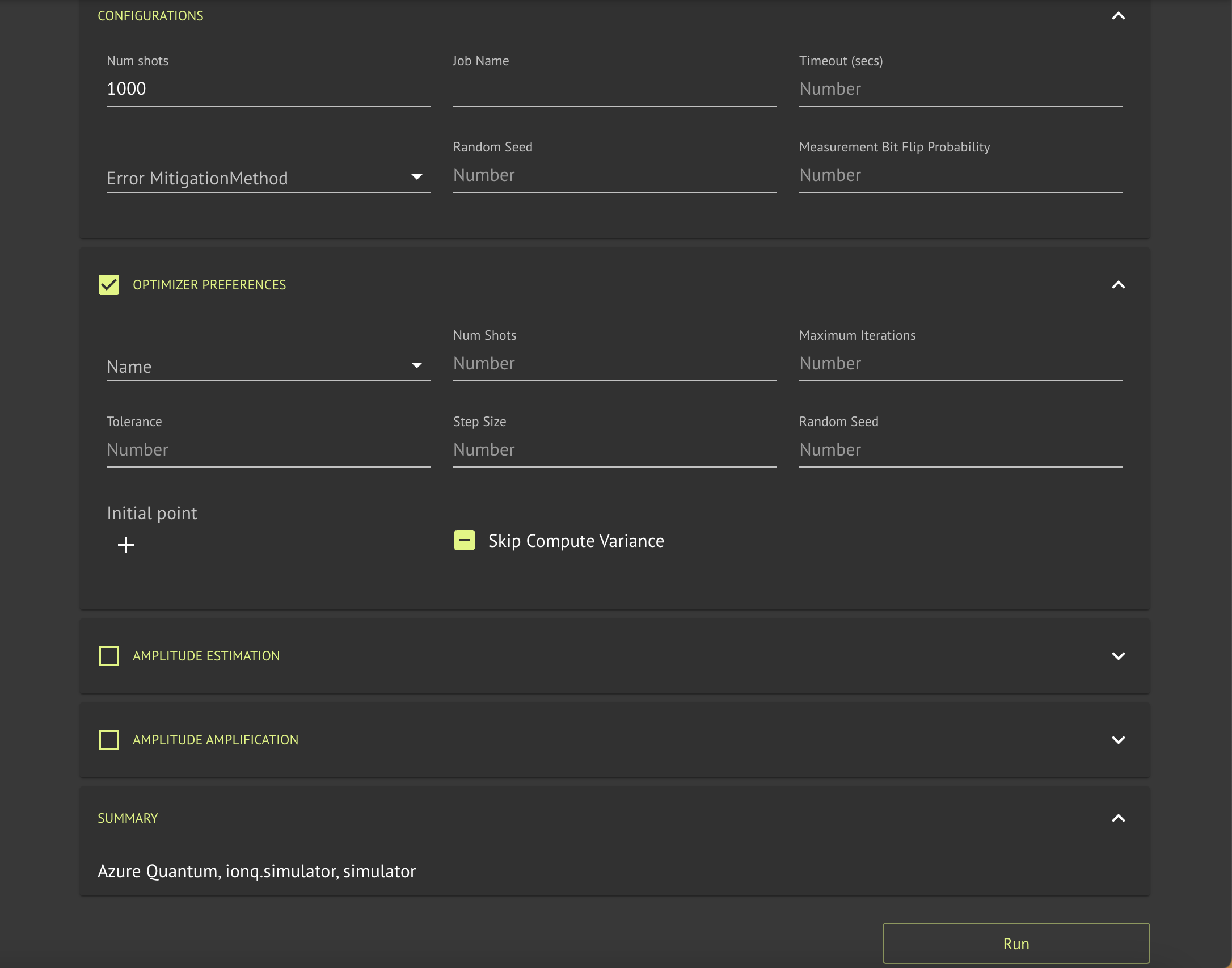
Task: Toggle the Skip Compute Variance checkbox
Action: [x=465, y=541]
